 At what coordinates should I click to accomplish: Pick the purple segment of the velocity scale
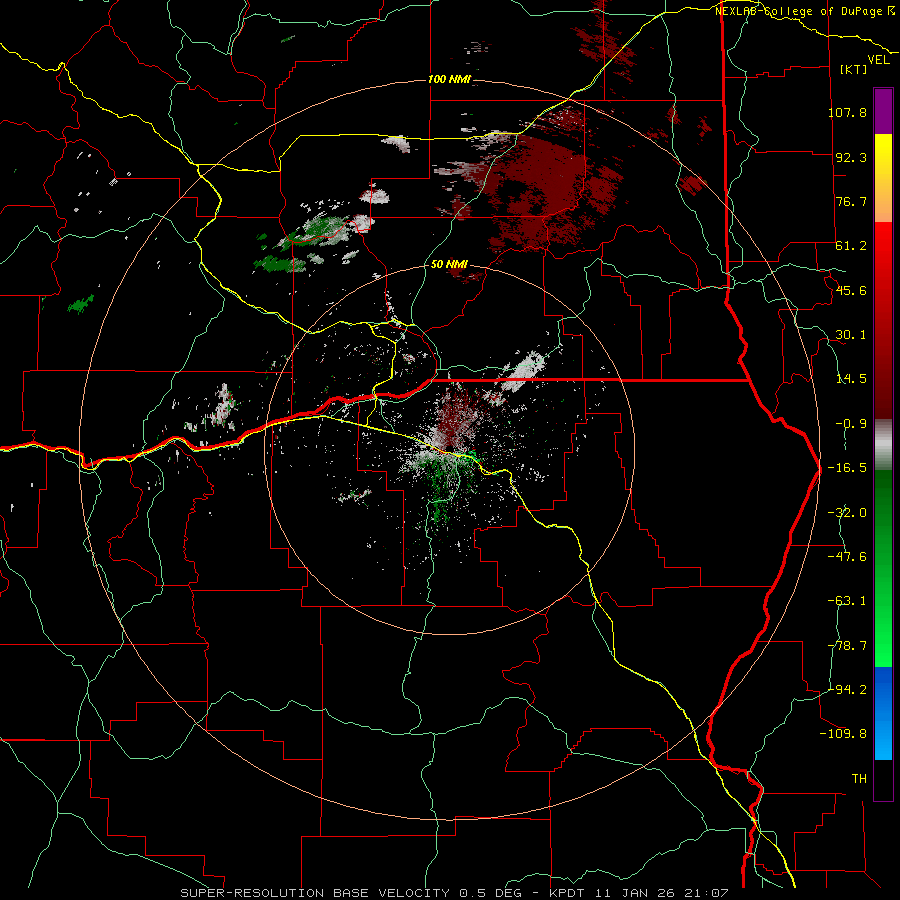pyautogui.click(x=883, y=111)
